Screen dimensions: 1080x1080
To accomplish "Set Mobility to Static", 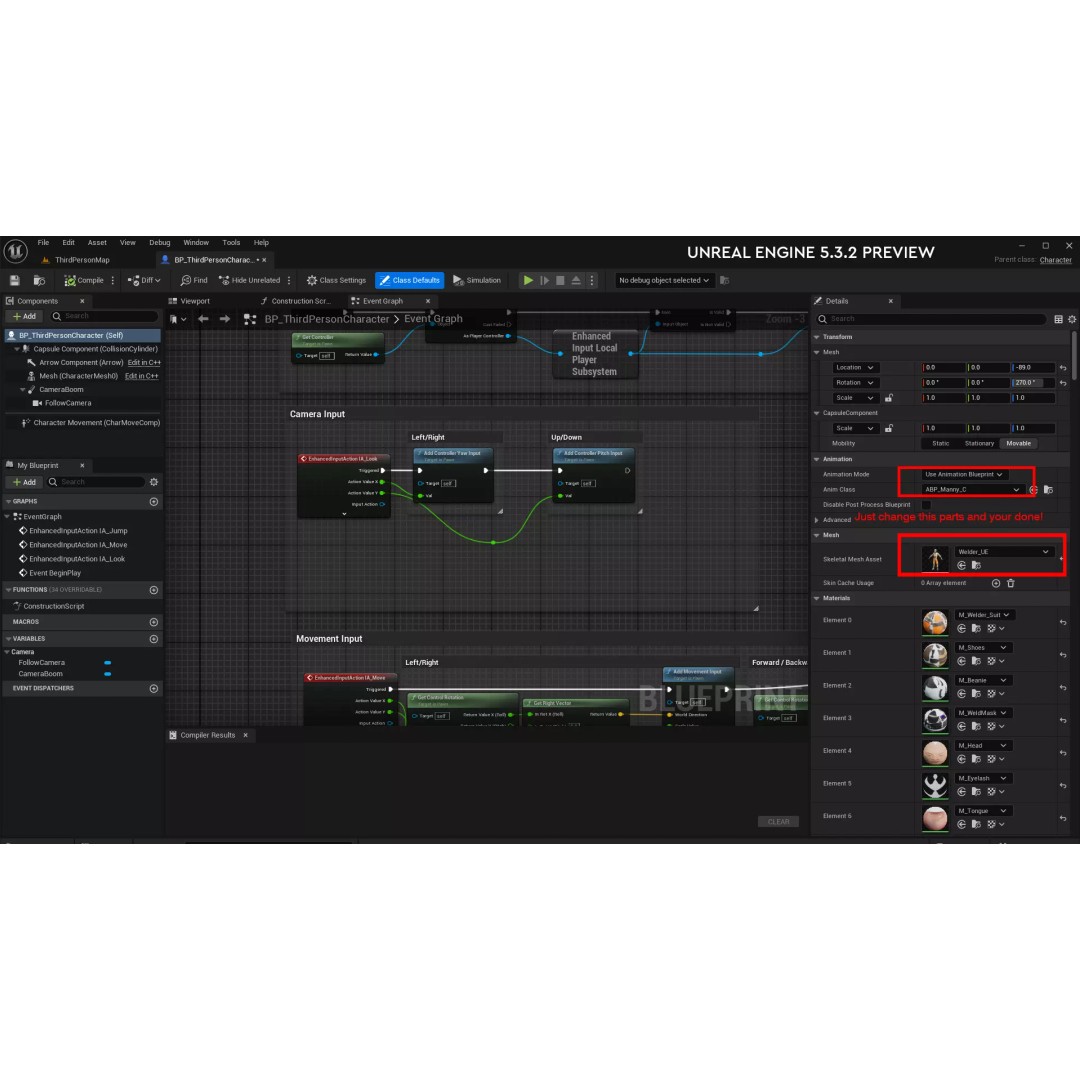I will tap(941, 444).
